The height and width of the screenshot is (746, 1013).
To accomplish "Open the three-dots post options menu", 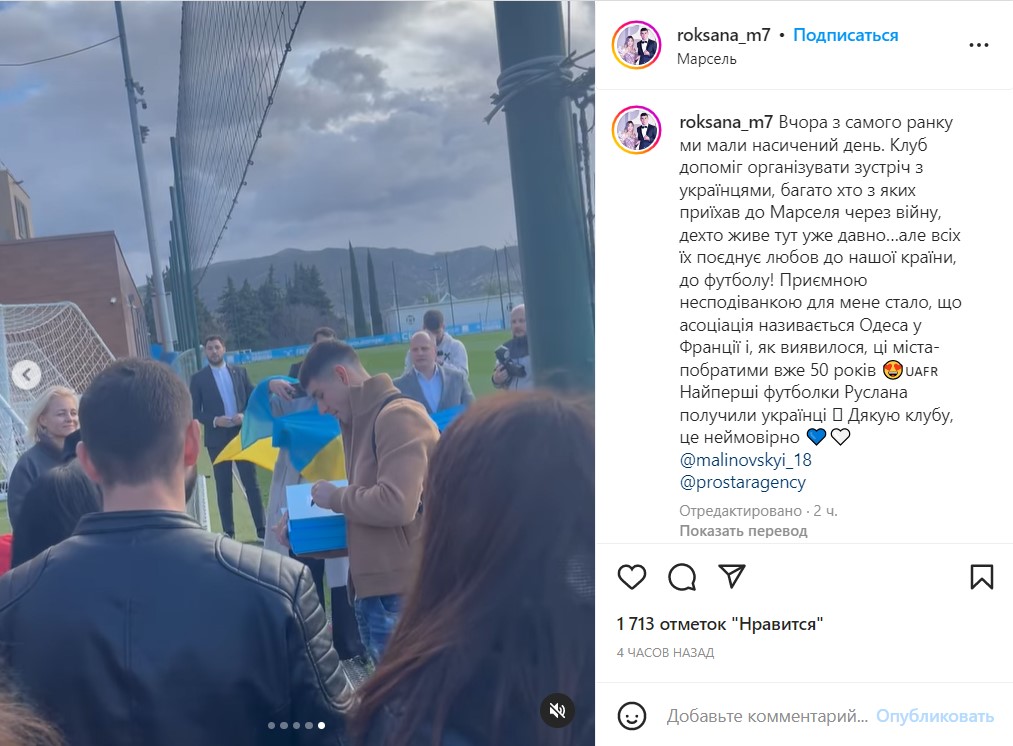I will point(979,45).
